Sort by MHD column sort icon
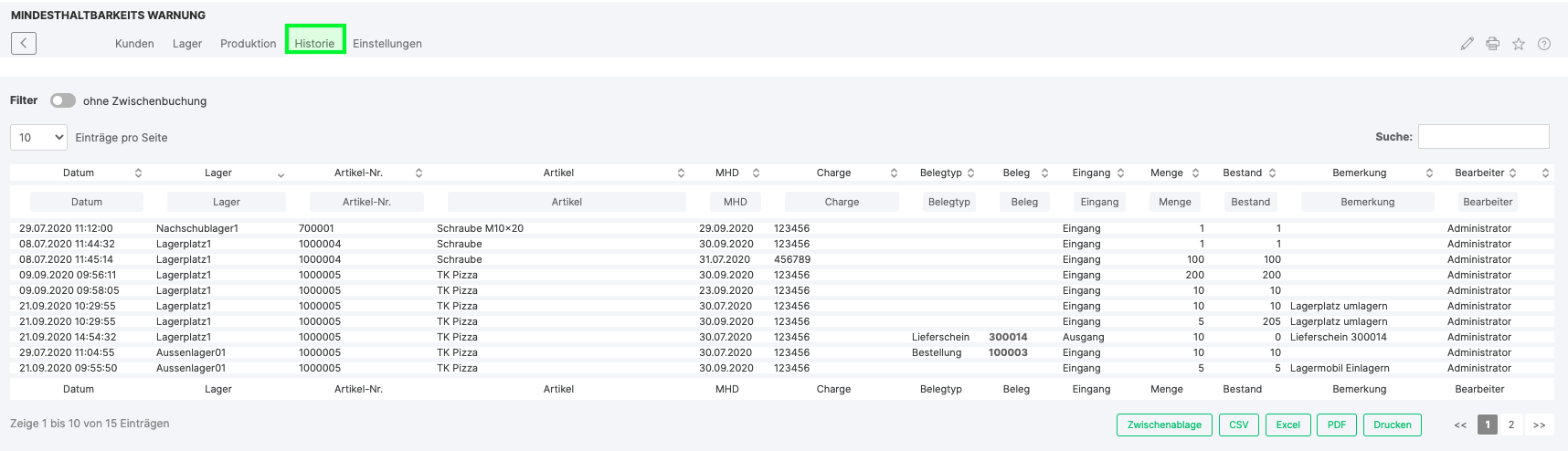 pos(756,173)
